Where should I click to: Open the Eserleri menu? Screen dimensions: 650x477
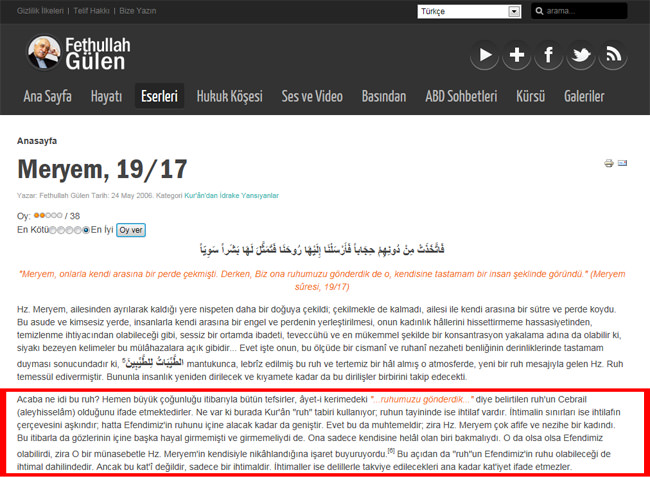pyautogui.click(x=158, y=97)
